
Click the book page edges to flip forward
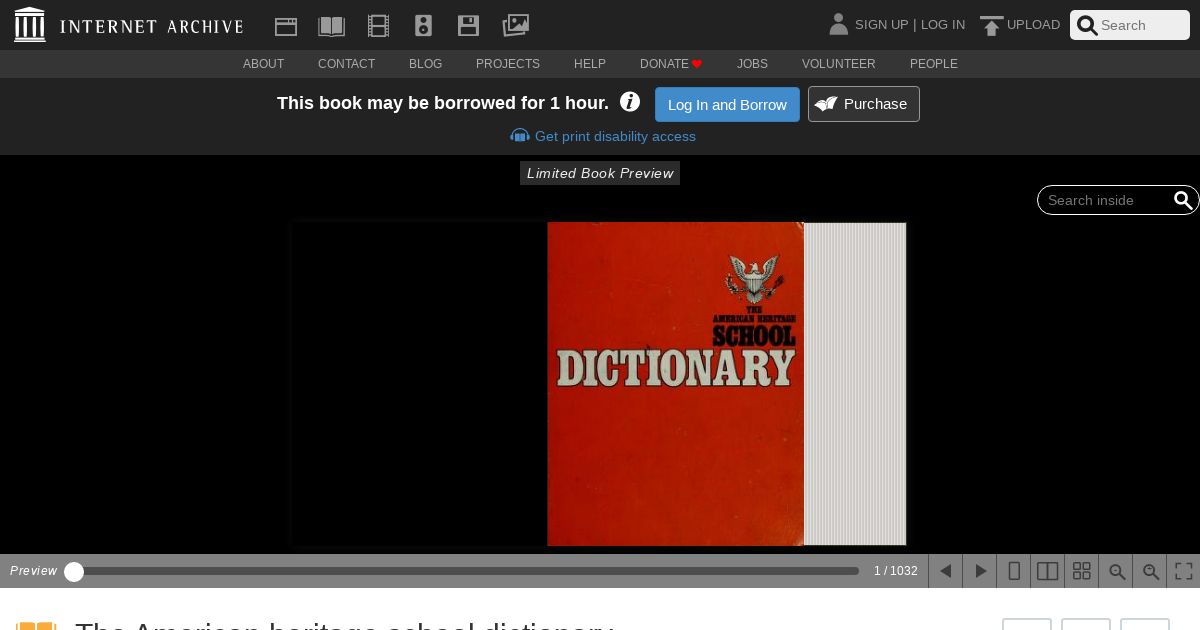855,384
